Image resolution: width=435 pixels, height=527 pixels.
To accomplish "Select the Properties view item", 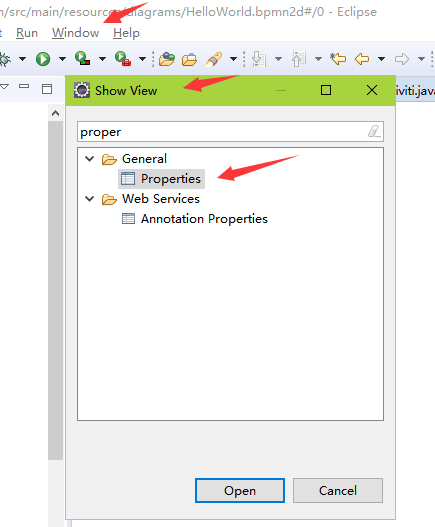I will click(x=161, y=179).
